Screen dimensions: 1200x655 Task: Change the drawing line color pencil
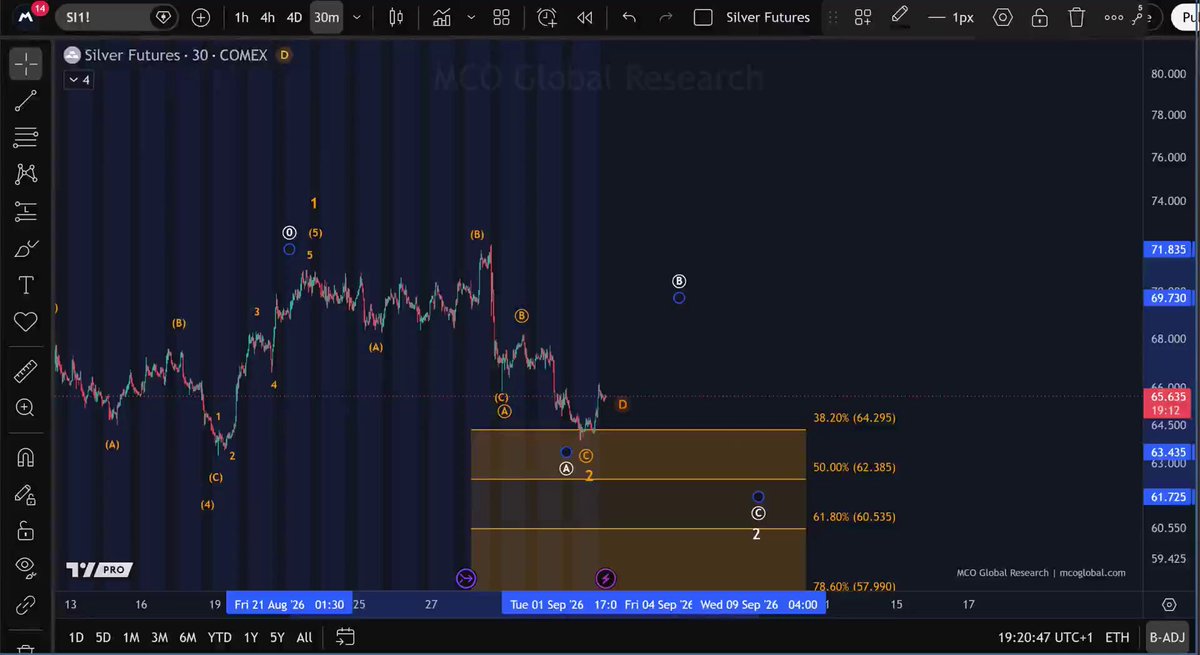coord(900,17)
